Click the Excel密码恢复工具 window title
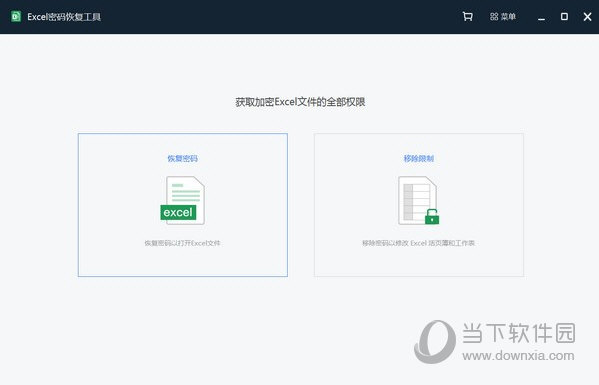The width and height of the screenshot is (599, 385). coord(64,17)
